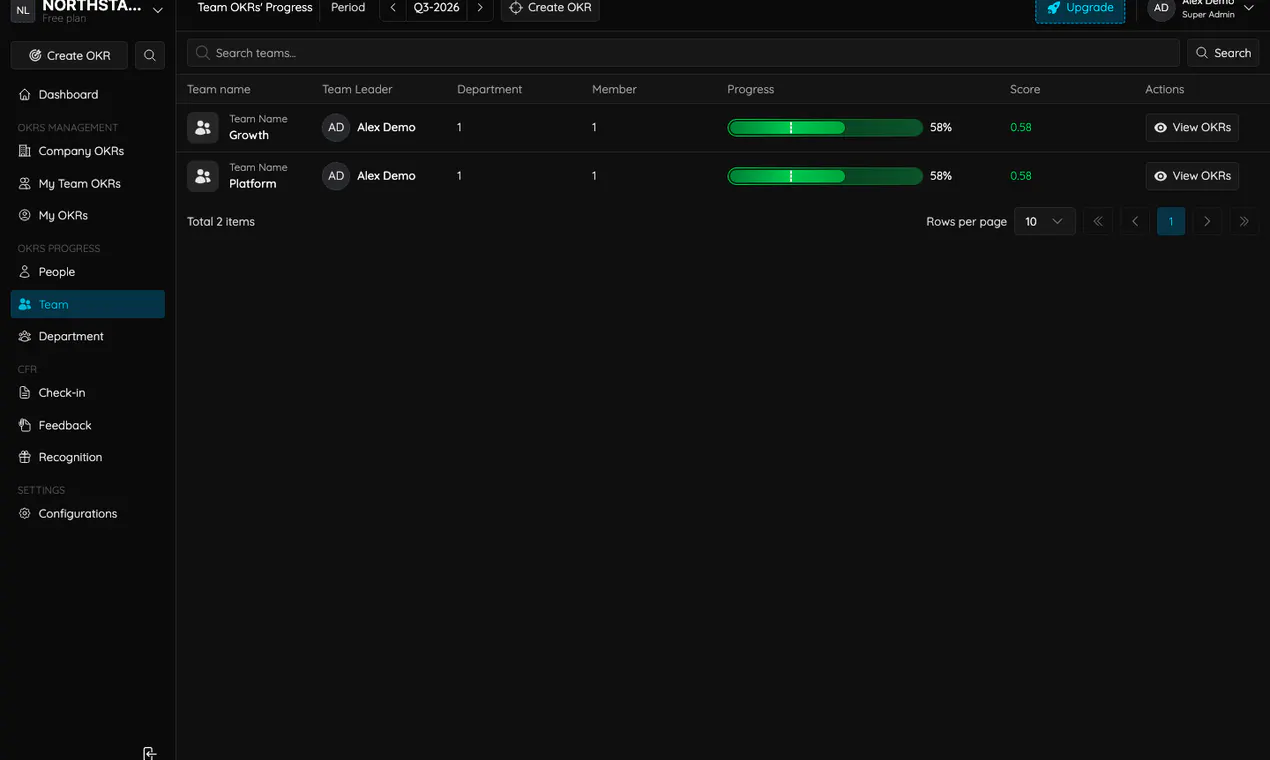The width and height of the screenshot is (1270, 760).
Task: Select page 1 in the pagination
Action: (1171, 221)
